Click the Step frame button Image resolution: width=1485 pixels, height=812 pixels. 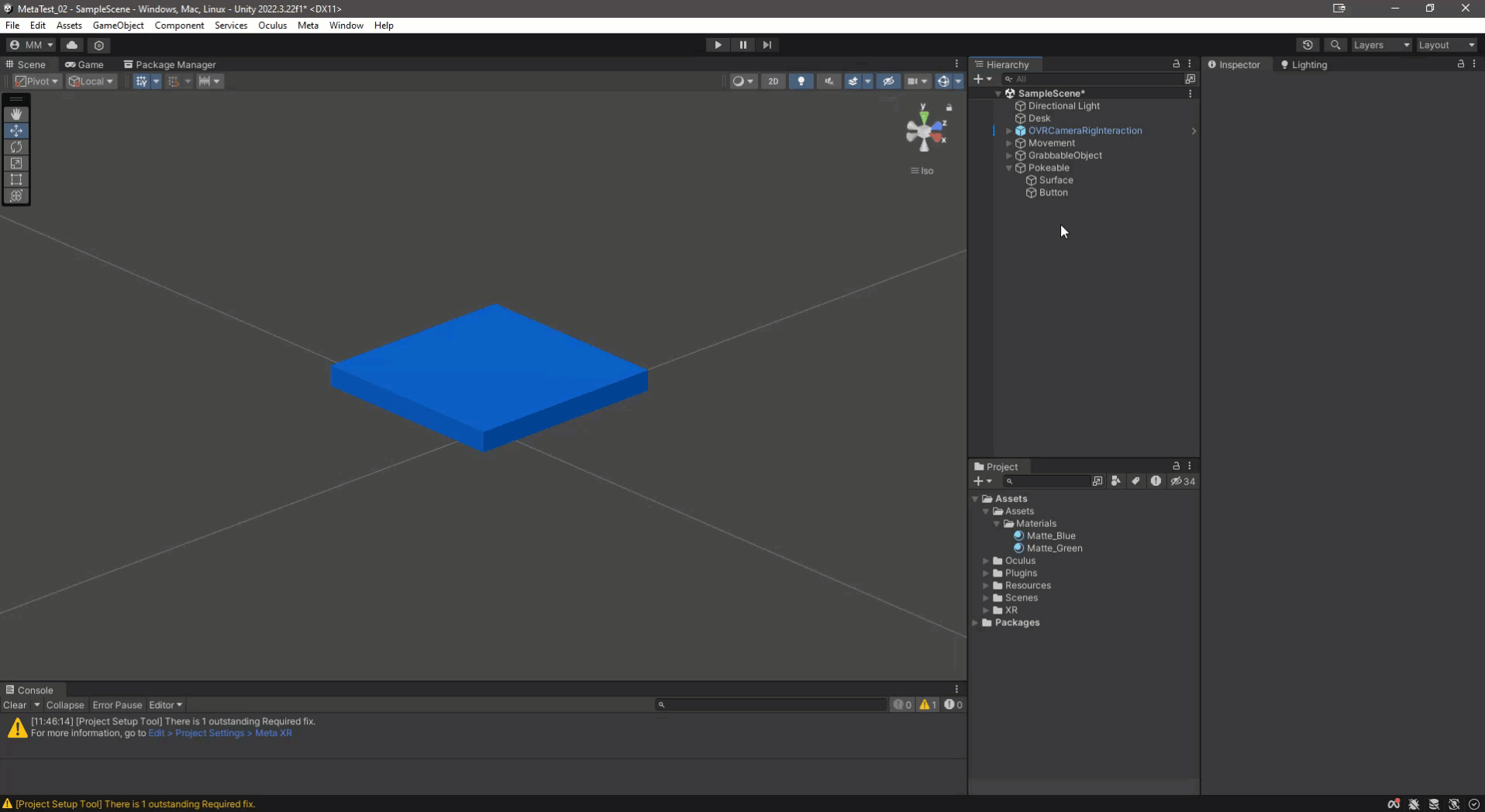(767, 45)
